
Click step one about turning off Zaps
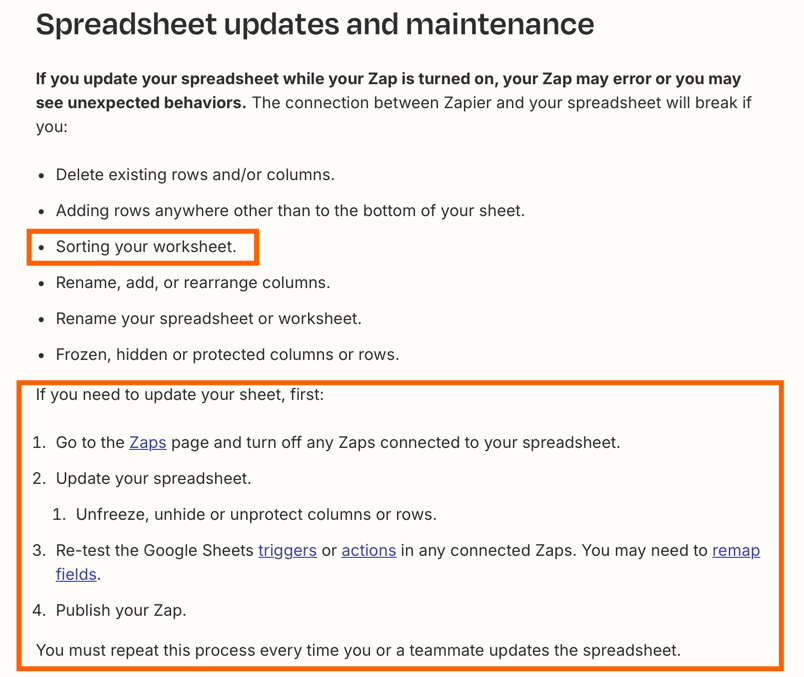338,443
